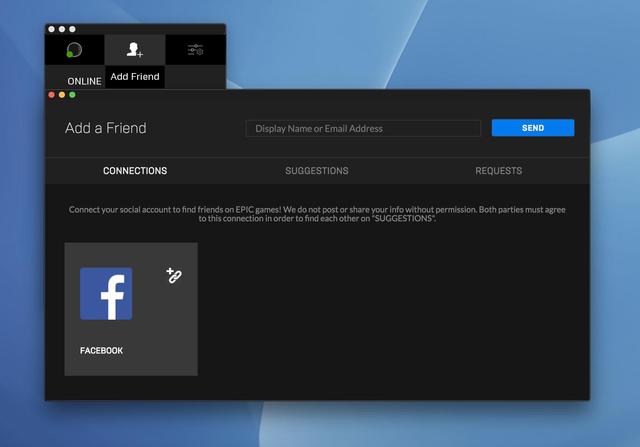Maximize the Add a Friend window with green button

point(72,95)
